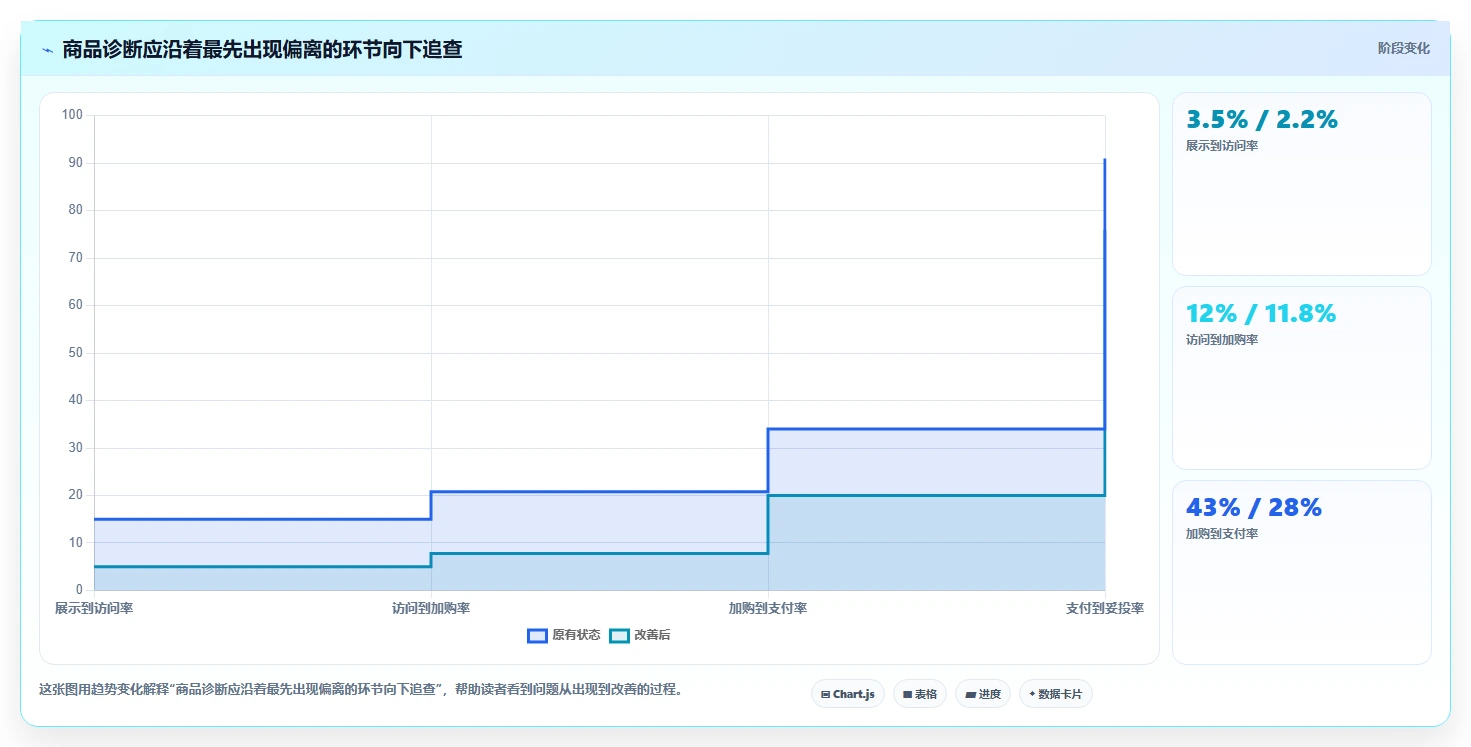Select the 43% / 28% metric card
Image resolution: width=1471 pixels, height=747 pixels.
[x=1301, y=572]
